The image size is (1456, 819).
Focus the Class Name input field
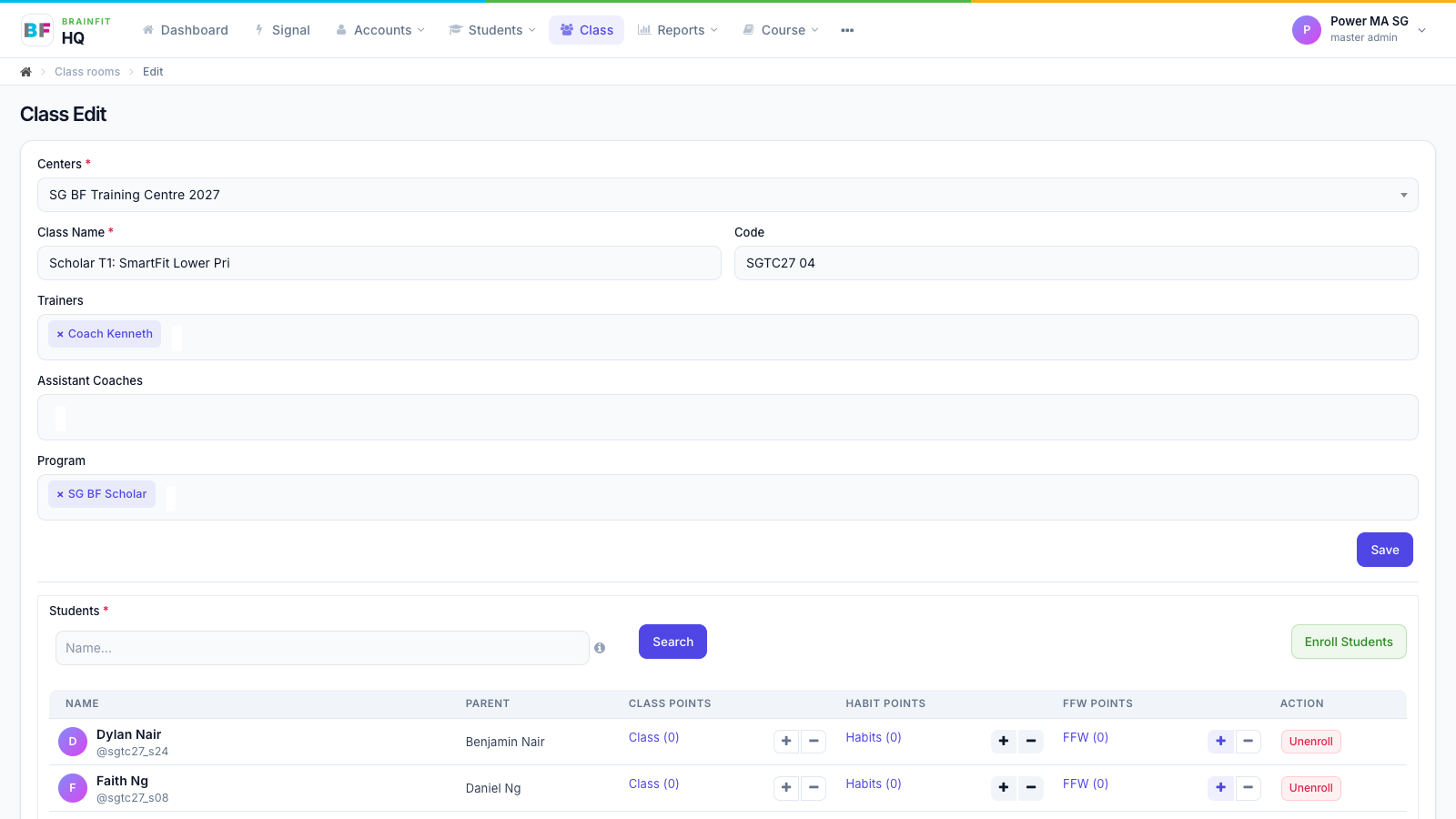379,263
